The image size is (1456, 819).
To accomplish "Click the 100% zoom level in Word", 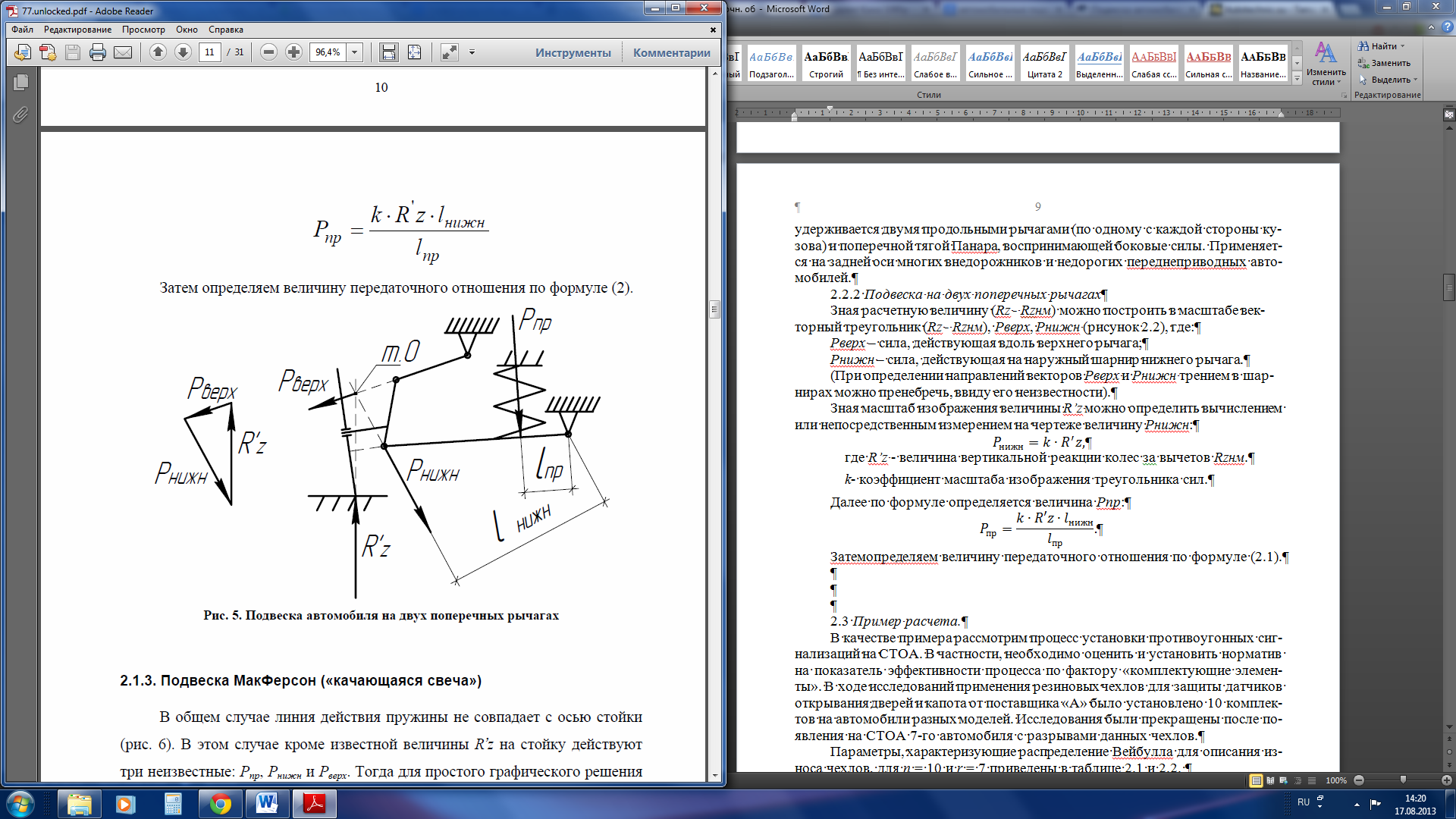I will (1336, 780).
